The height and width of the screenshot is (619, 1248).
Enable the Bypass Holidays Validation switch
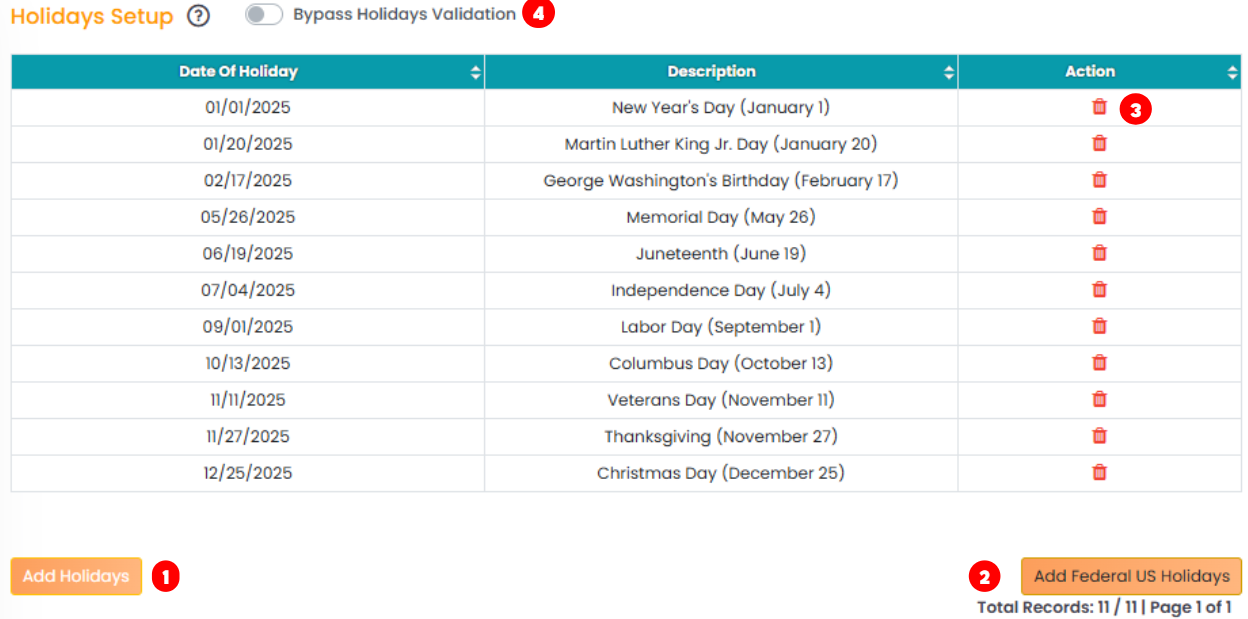tap(264, 15)
